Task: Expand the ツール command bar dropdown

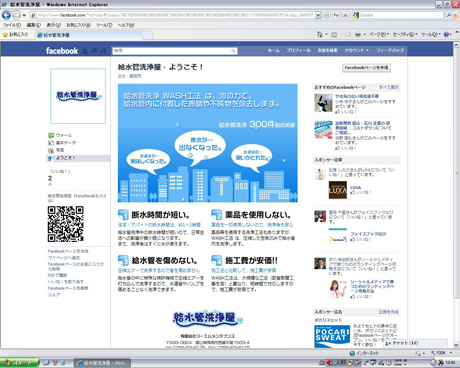Action: (x=431, y=34)
